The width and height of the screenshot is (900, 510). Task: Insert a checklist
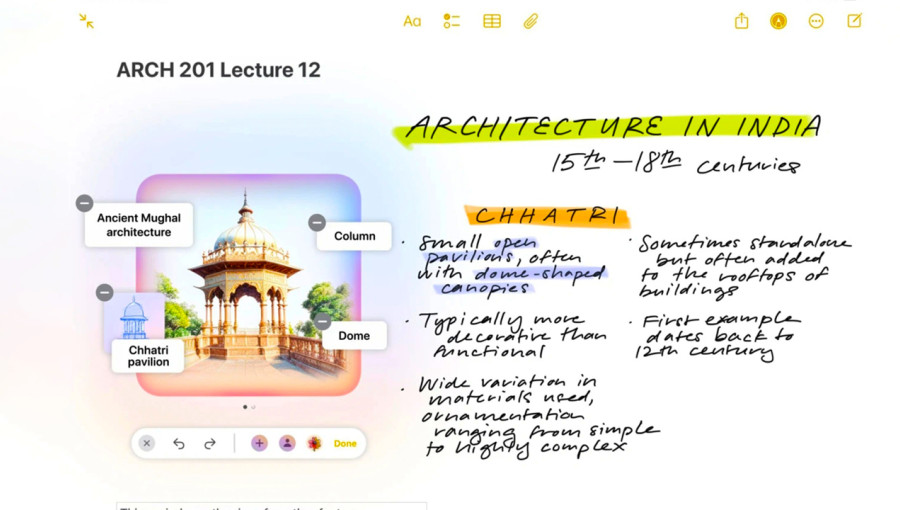pos(451,21)
